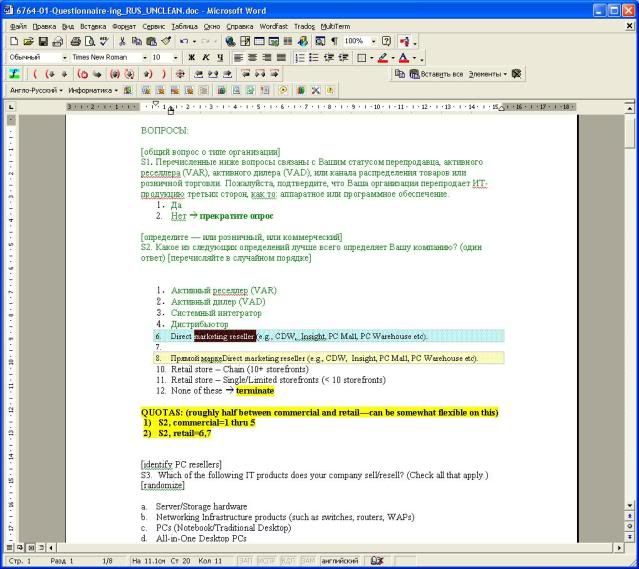639x569 pixels.
Task: Insert hyperlink with the globe icon
Action: tap(230, 41)
